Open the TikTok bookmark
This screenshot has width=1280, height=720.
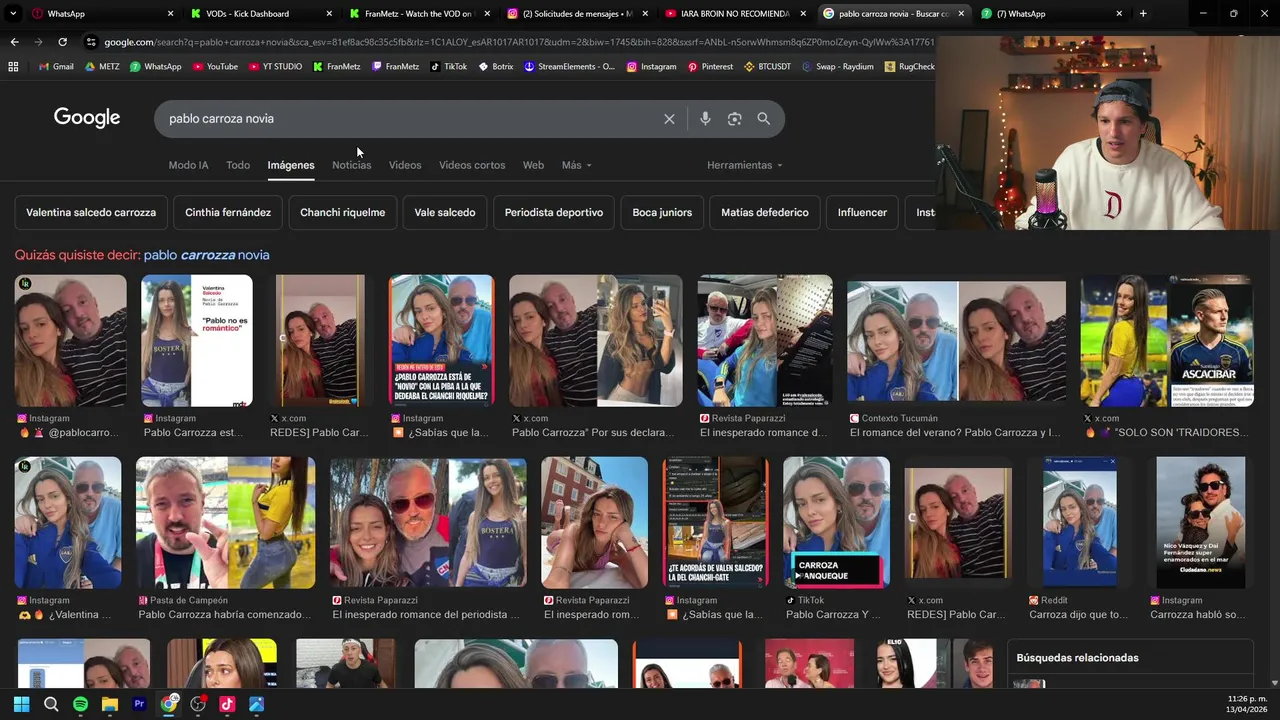(x=449, y=67)
